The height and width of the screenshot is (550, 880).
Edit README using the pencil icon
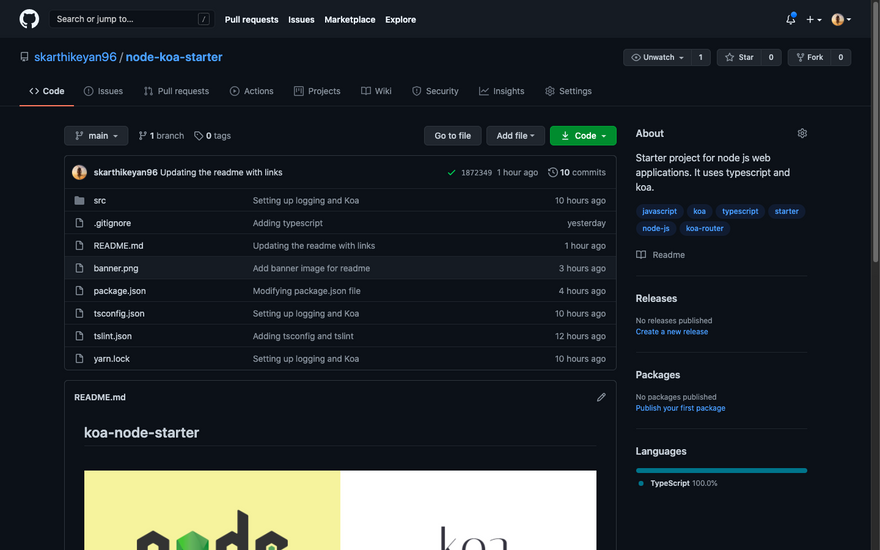601,397
